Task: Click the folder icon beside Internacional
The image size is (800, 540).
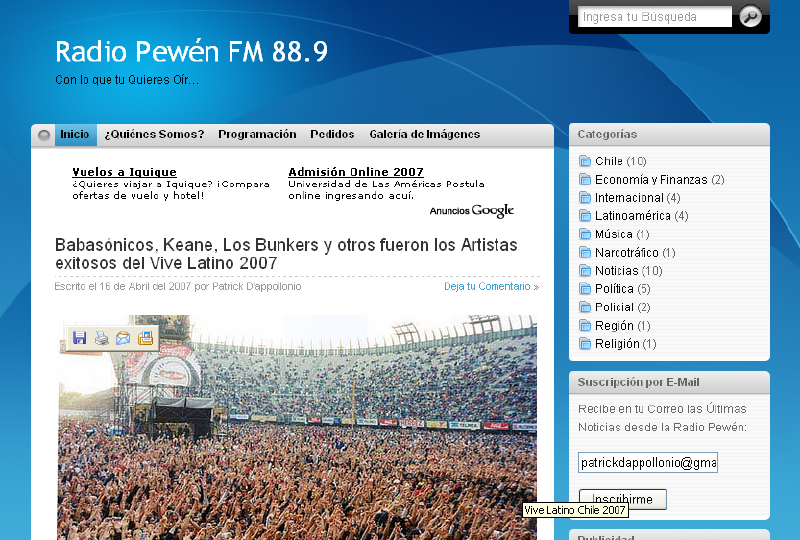Action: coord(585,198)
